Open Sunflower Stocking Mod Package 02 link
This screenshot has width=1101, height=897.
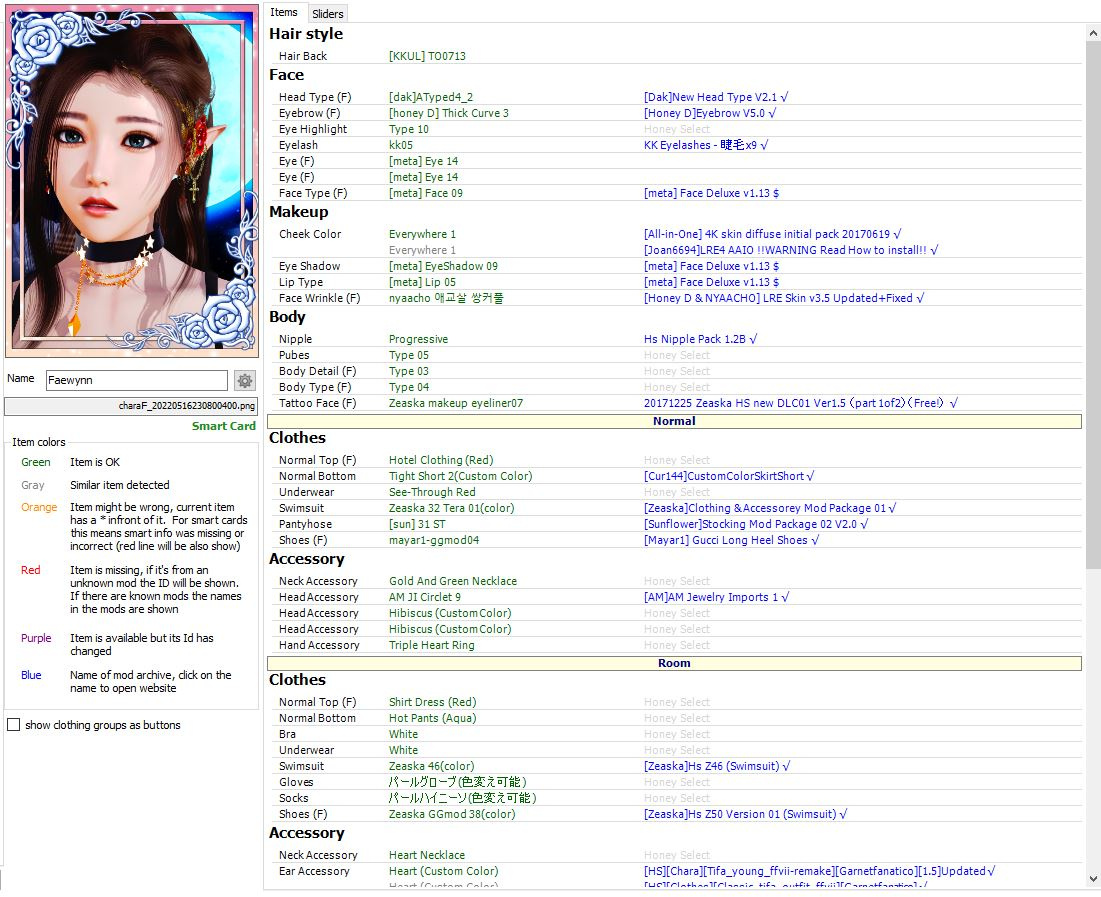click(756, 524)
